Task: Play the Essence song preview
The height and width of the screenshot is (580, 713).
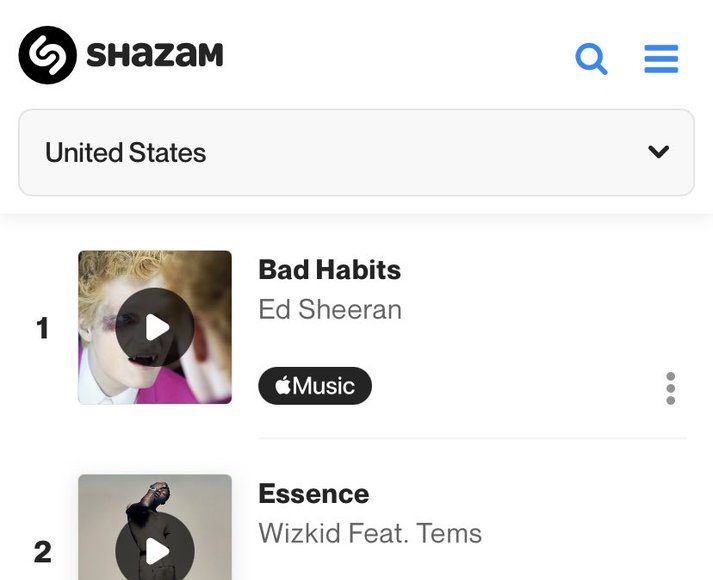Action: 155,550
